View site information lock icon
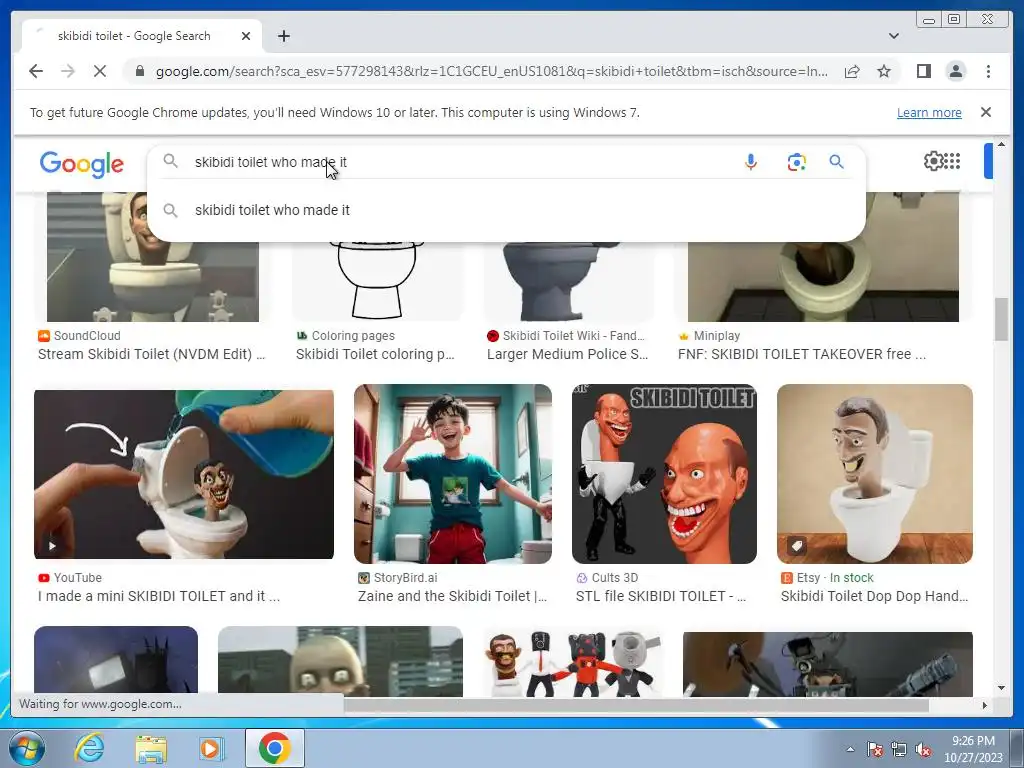This screenshot has height=768, width=1024. tap(139, 71)
